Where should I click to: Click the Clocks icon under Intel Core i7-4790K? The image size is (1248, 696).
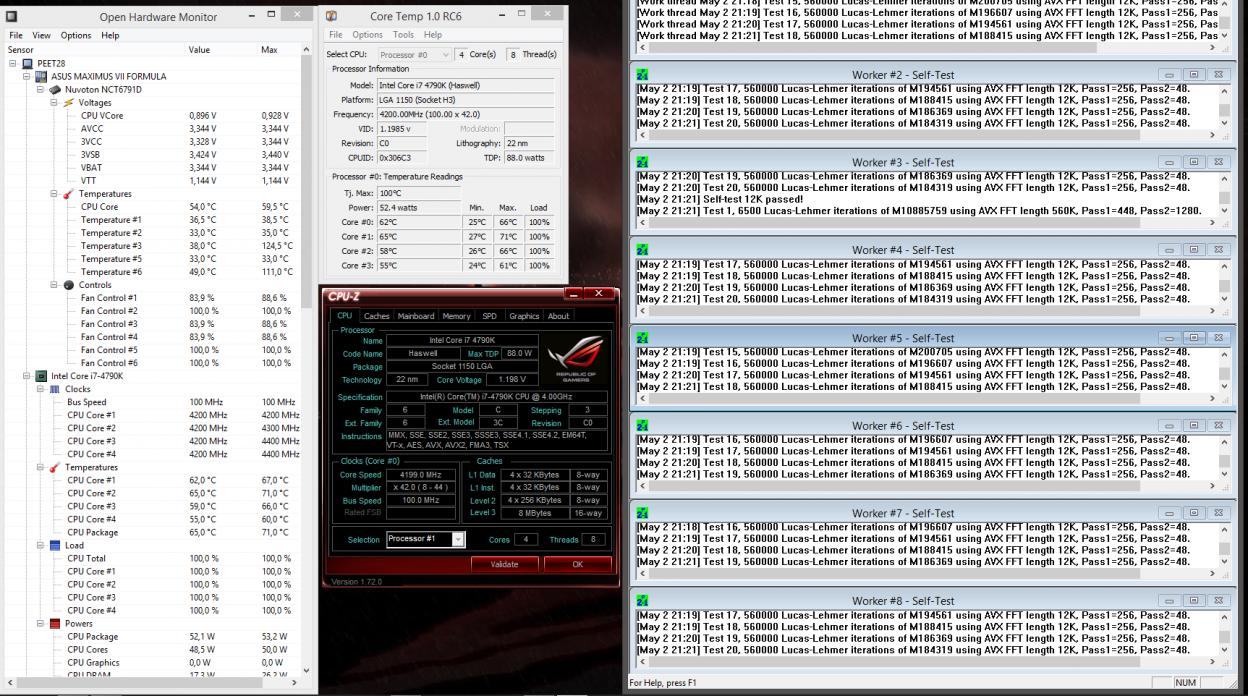55,389
